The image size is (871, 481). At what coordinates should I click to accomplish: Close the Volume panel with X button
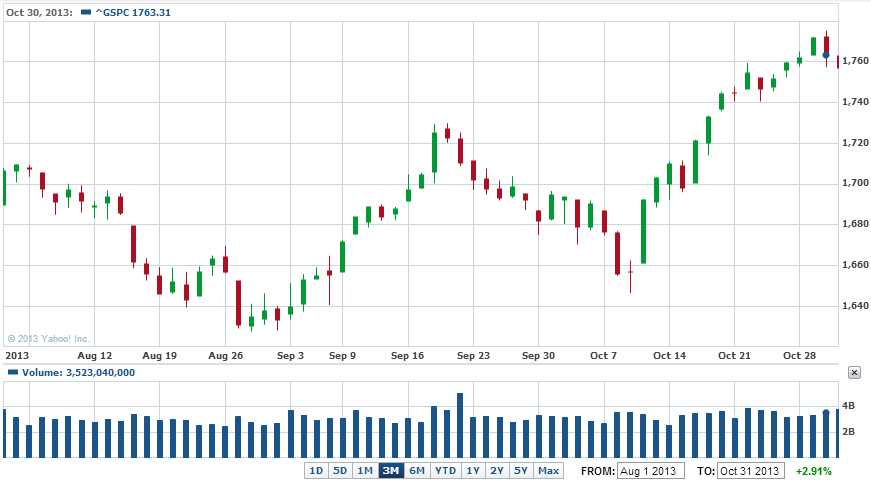pyautogui.click(x=854, y=372)
